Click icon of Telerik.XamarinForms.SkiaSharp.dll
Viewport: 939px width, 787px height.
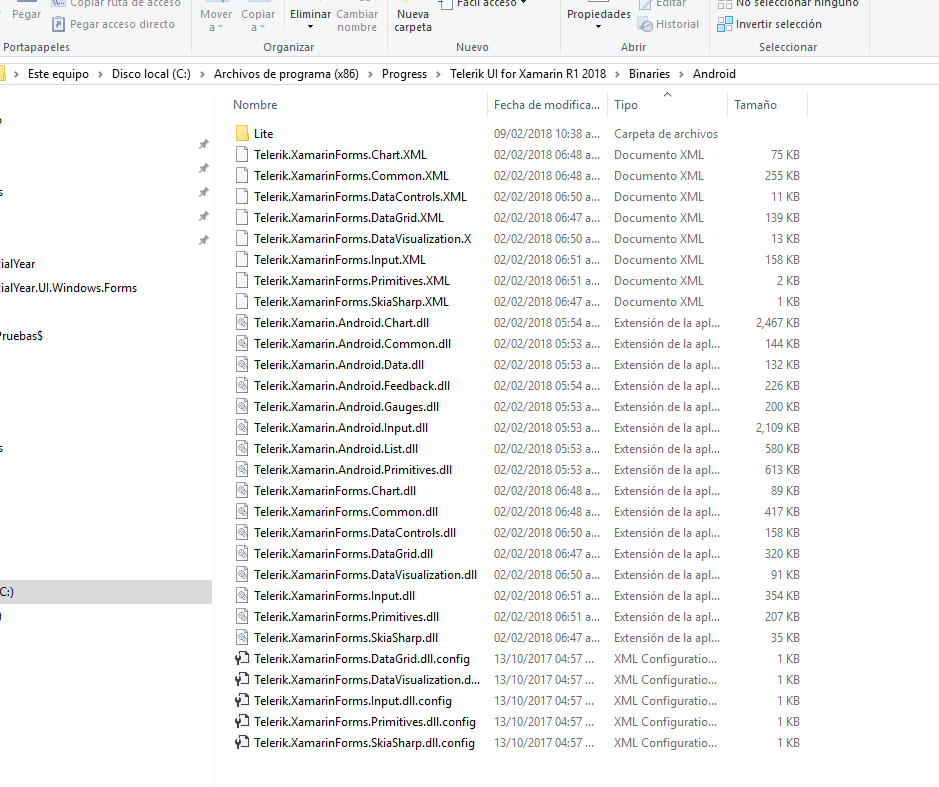tap(242, 638)
